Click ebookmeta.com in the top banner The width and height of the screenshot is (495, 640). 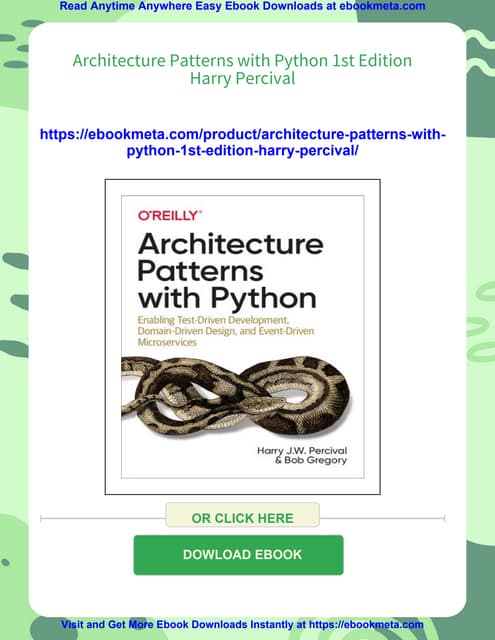tap(382, 6)
